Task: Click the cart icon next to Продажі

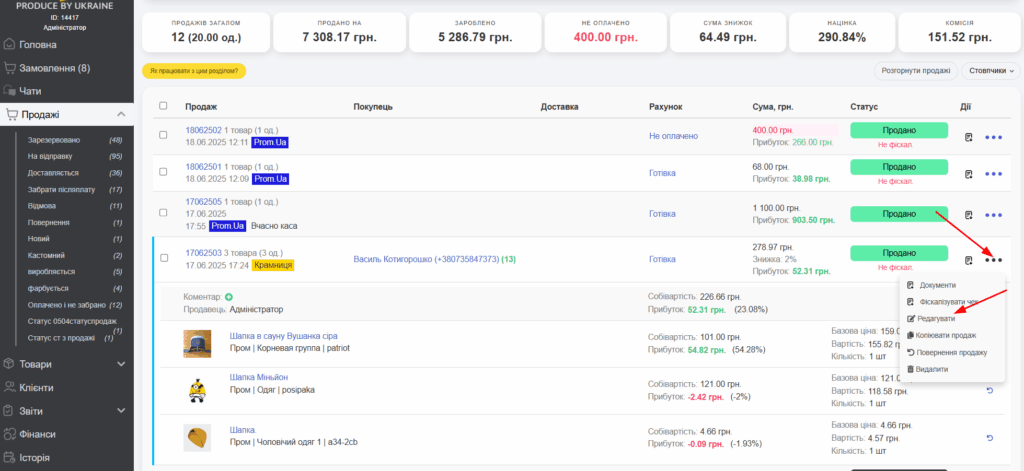Action: (12, 114)
